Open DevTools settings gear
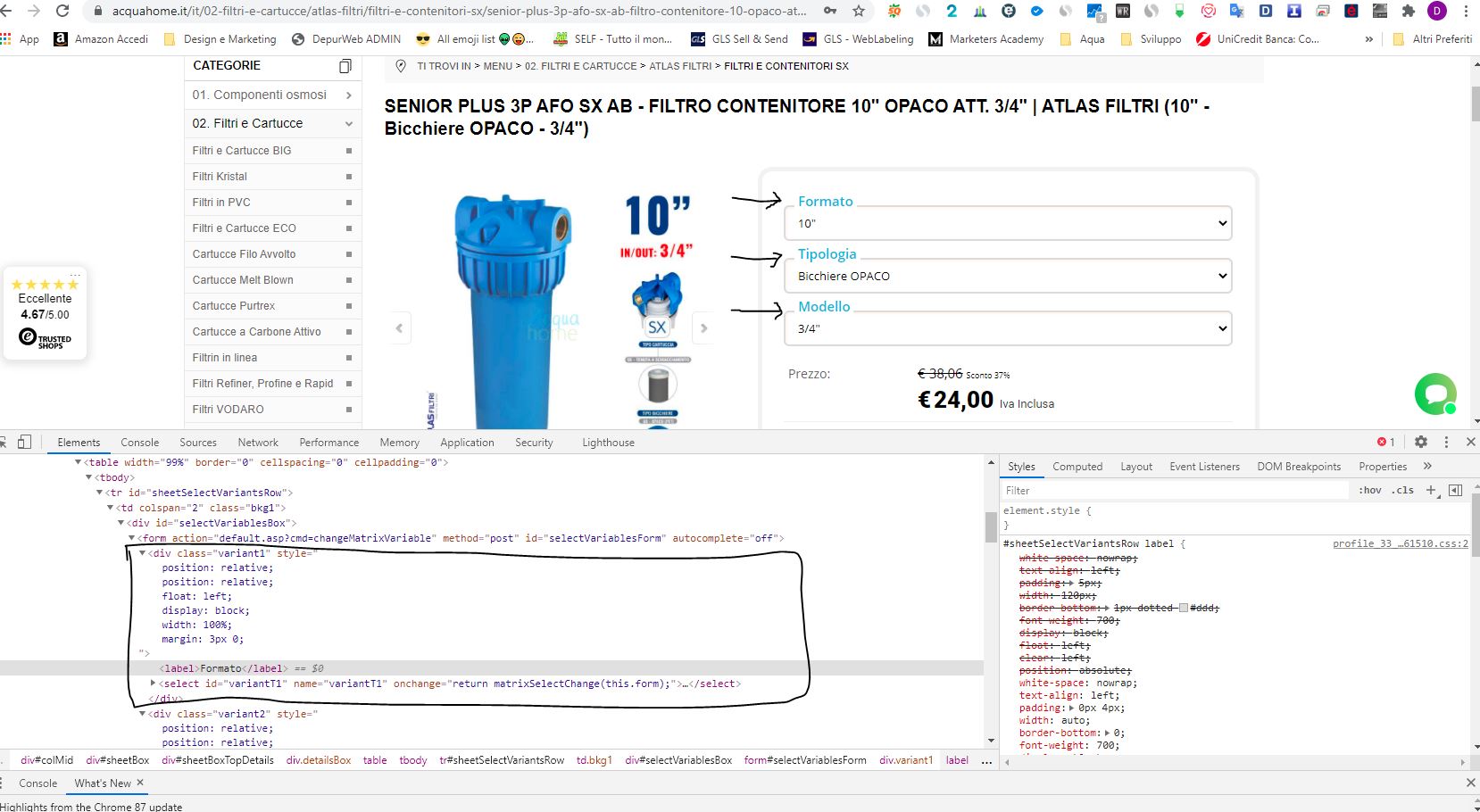The height and width of the screenshot is (812, 1480). click(1421, 442)
